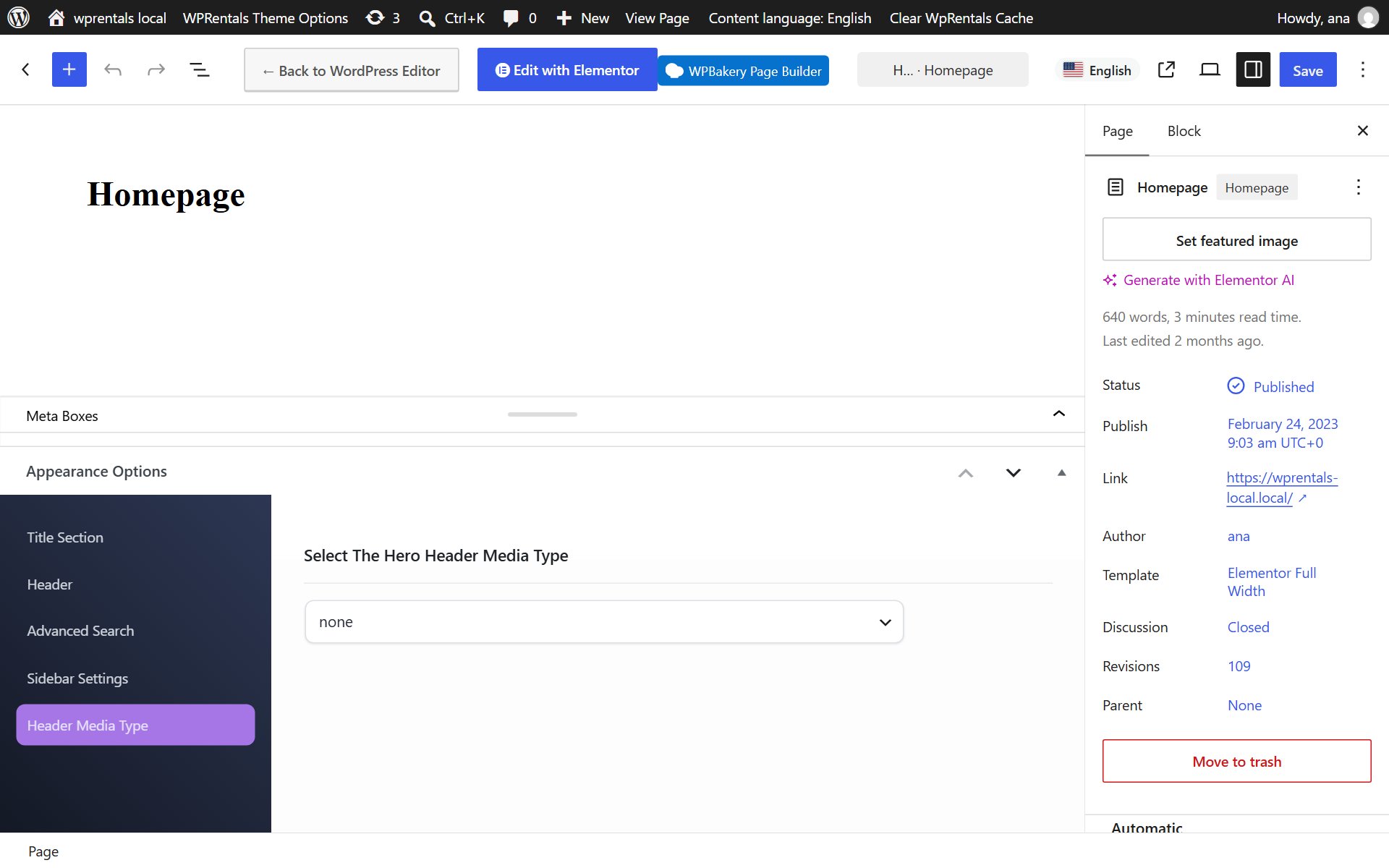Switch language using English selector

1097,70
